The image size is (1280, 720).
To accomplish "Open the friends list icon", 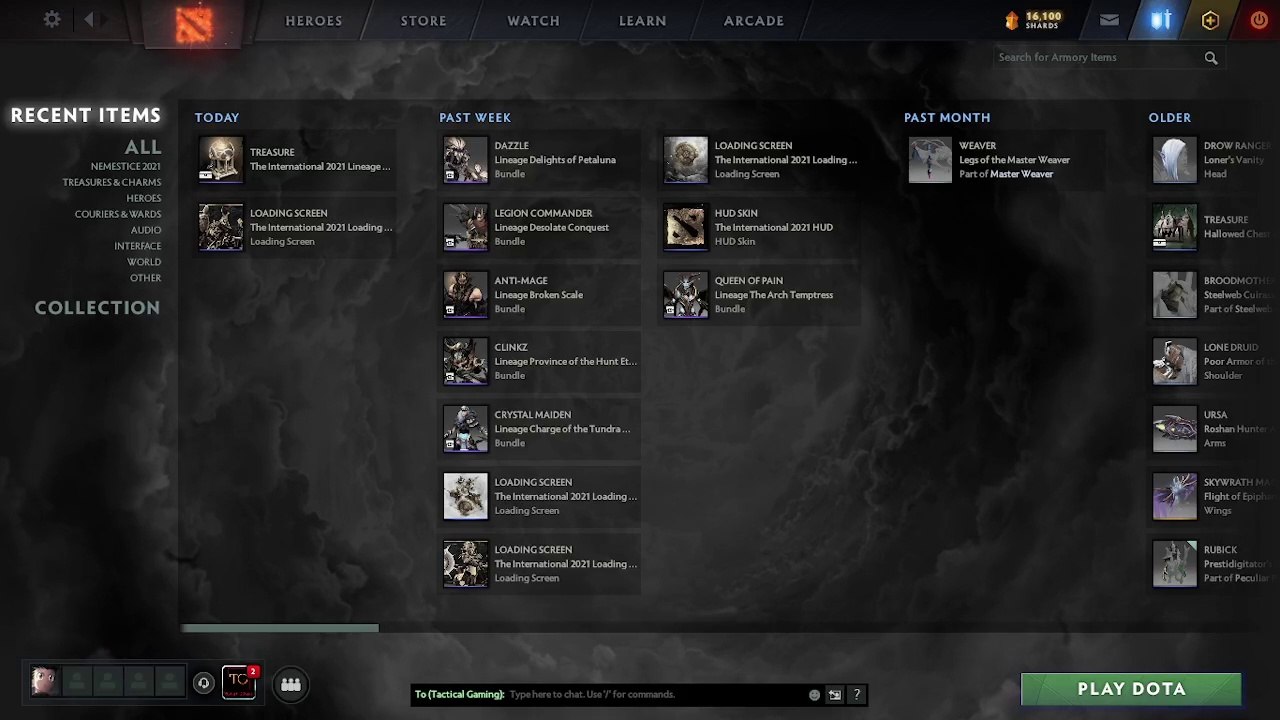I will point(291,684).
